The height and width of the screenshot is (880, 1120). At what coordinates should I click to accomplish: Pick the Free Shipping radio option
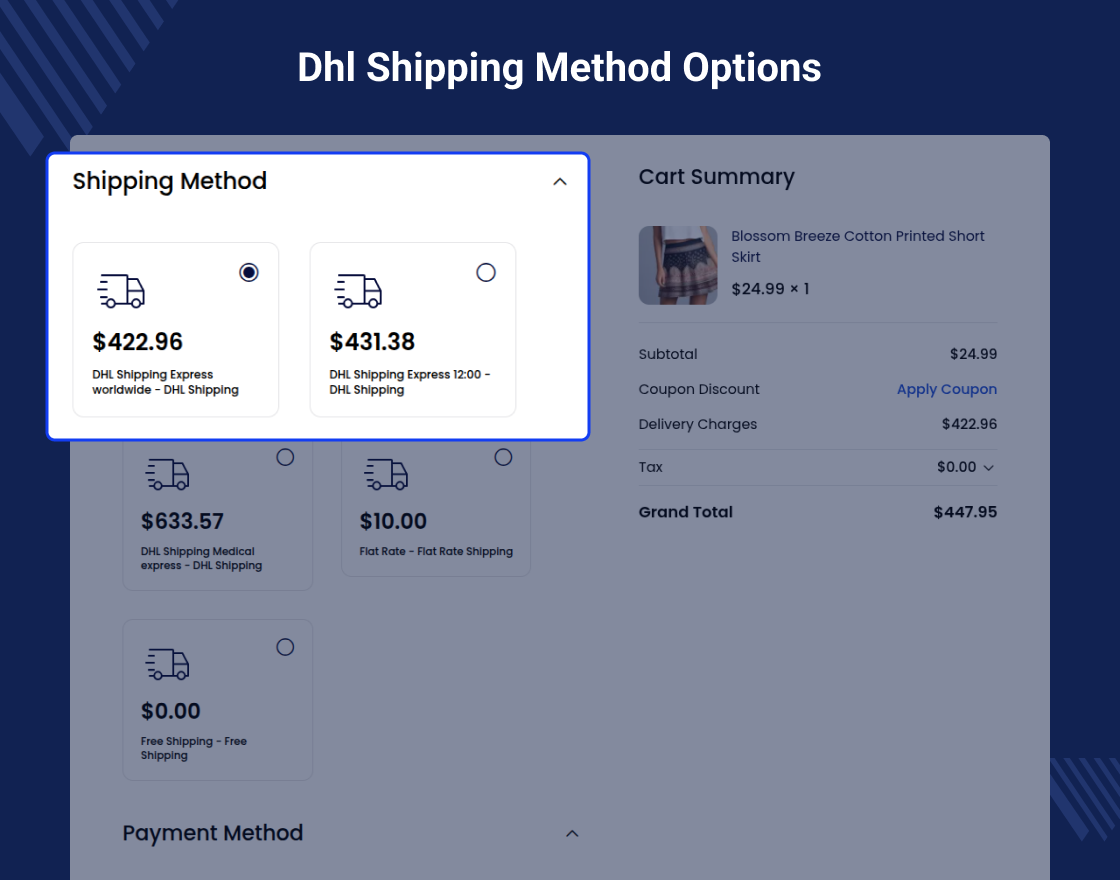(x=285, y=647)
